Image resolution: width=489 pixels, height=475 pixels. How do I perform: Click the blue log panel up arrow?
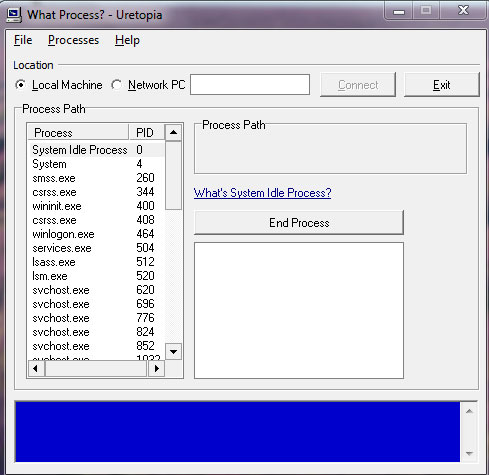[469, 411]
